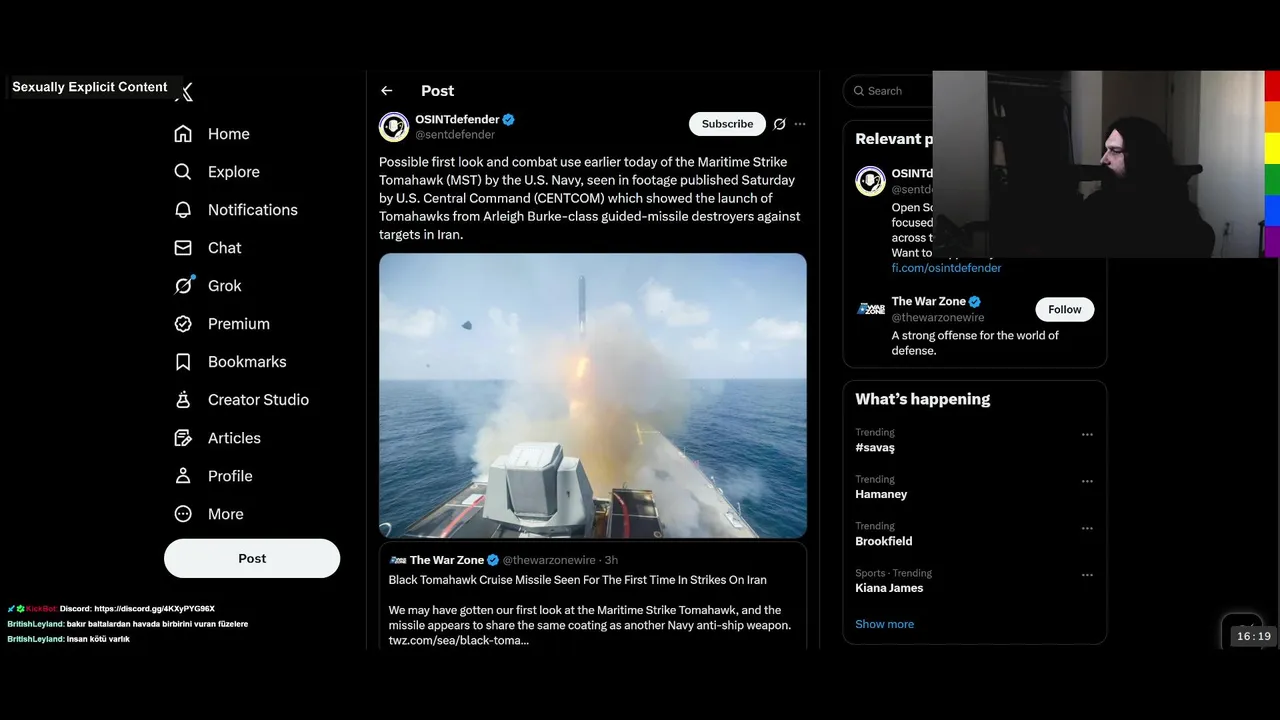Click the search magnifier icon

click(x=859, y=91)
